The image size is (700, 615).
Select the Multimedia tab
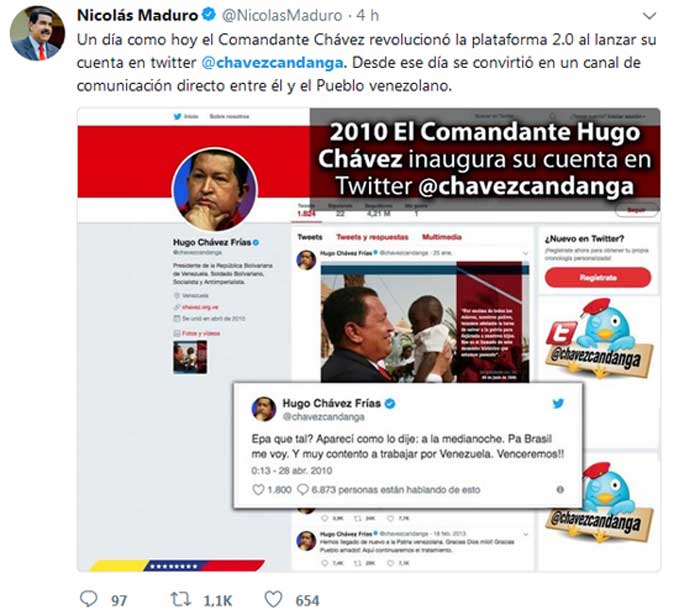[x=442, y=237]
